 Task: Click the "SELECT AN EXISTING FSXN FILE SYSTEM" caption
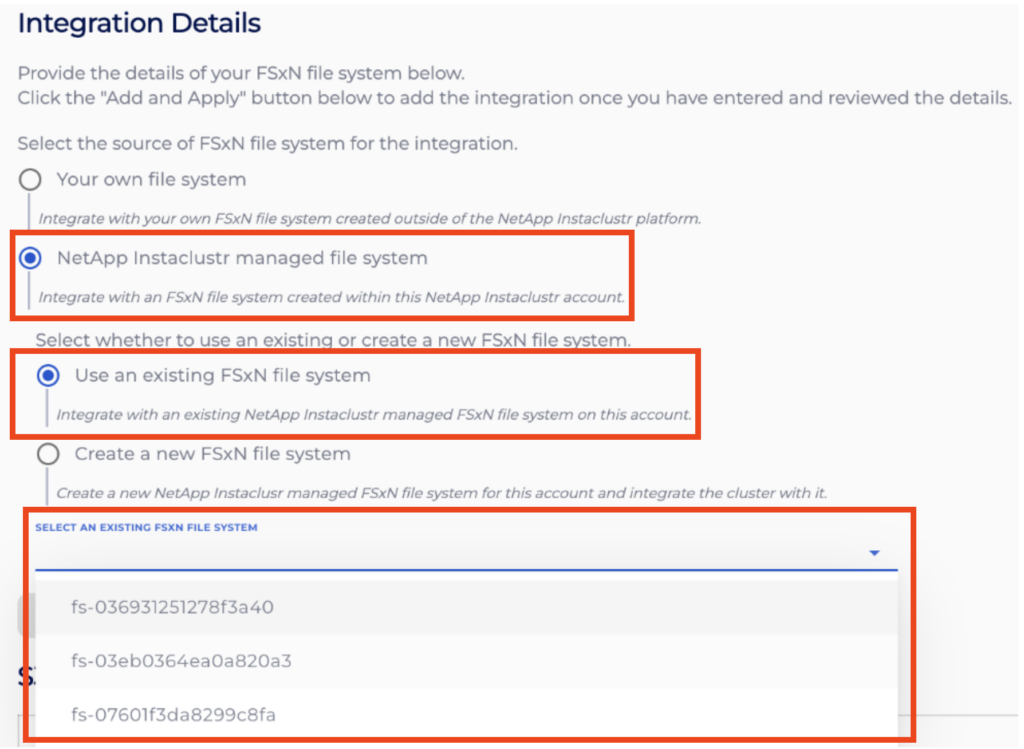pos(146,527)
